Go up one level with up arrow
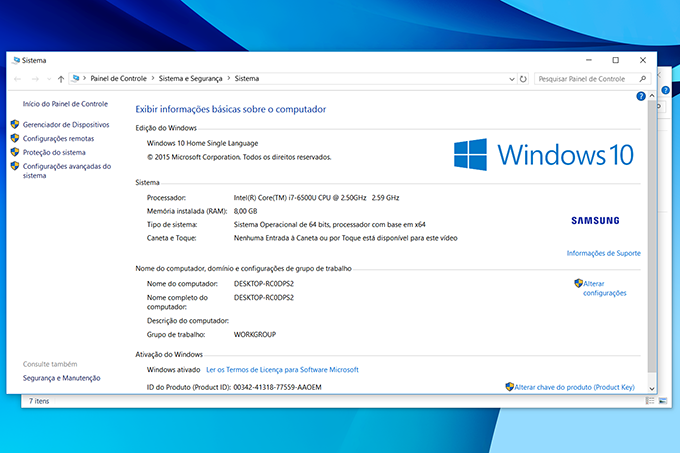Image resolution: width=680 pixels, height=453 pixels. point(62,78)
